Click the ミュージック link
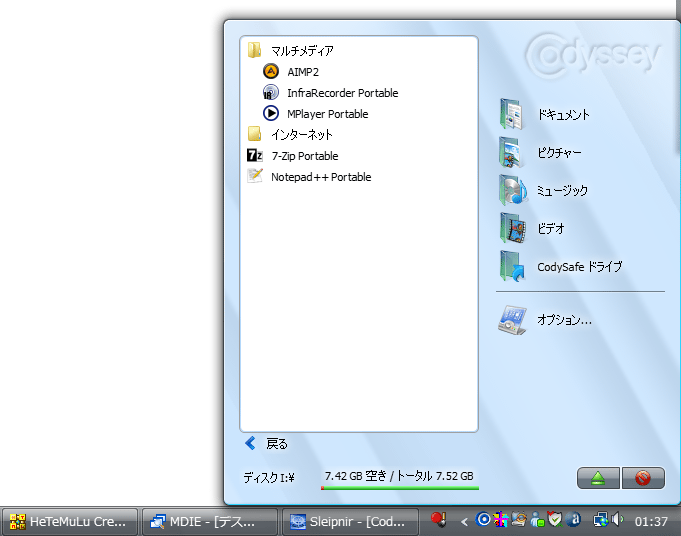Image resolution: width=681 pixels, height=536 pixels. point(562,191)
